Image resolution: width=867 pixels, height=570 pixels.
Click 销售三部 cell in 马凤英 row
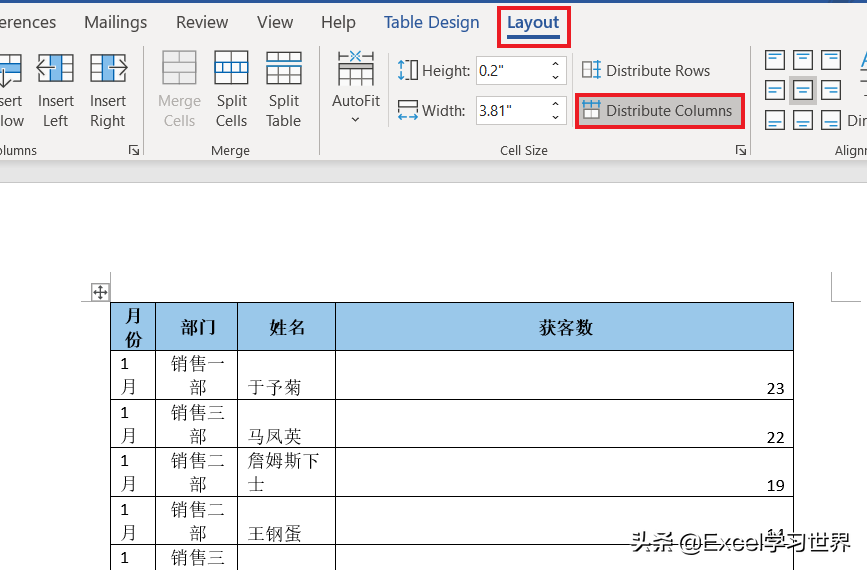[197, 424]
